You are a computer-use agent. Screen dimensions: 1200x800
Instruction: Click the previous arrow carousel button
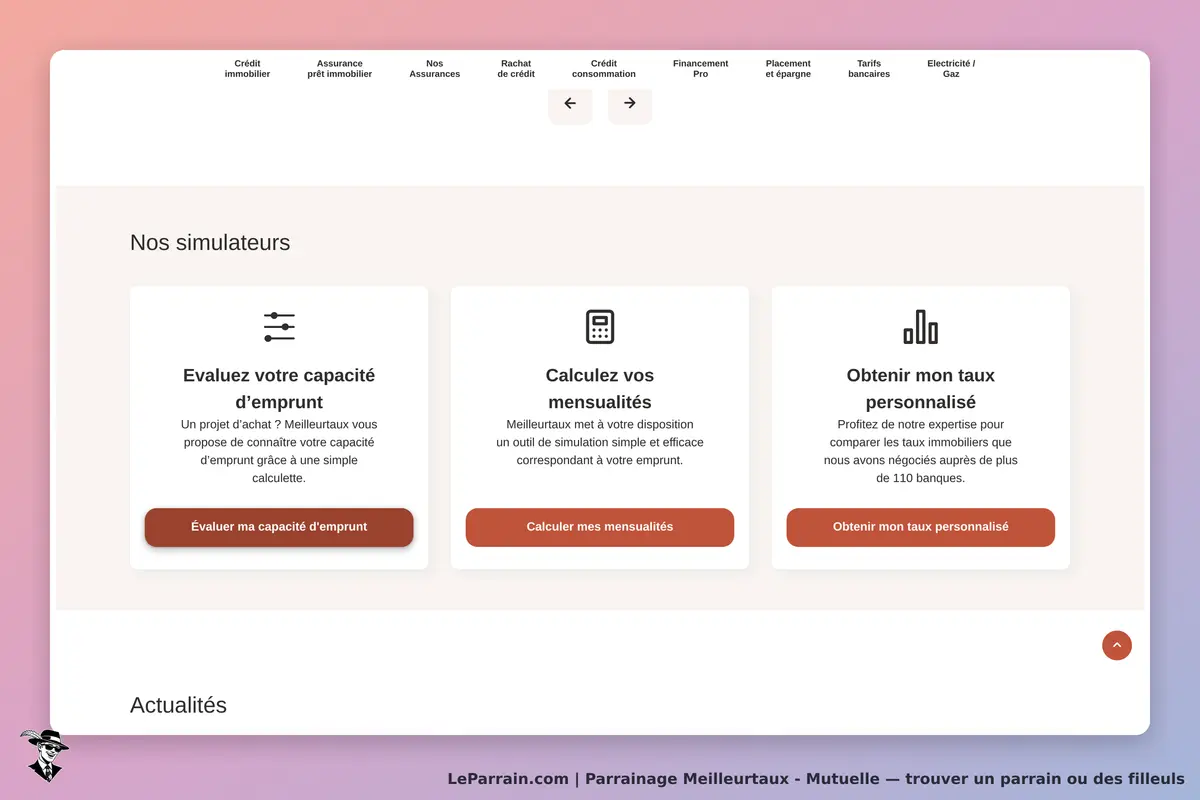click(570, 104)
